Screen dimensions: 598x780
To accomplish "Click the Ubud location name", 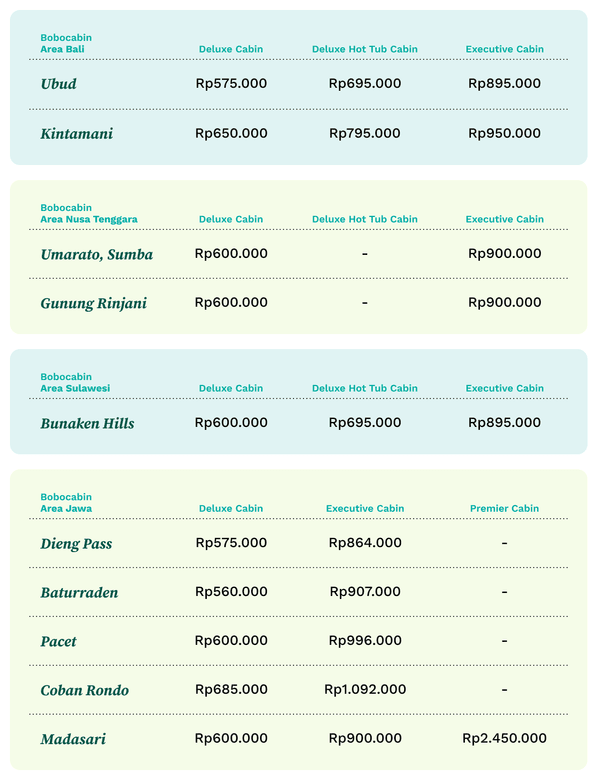I will (59, 84).
